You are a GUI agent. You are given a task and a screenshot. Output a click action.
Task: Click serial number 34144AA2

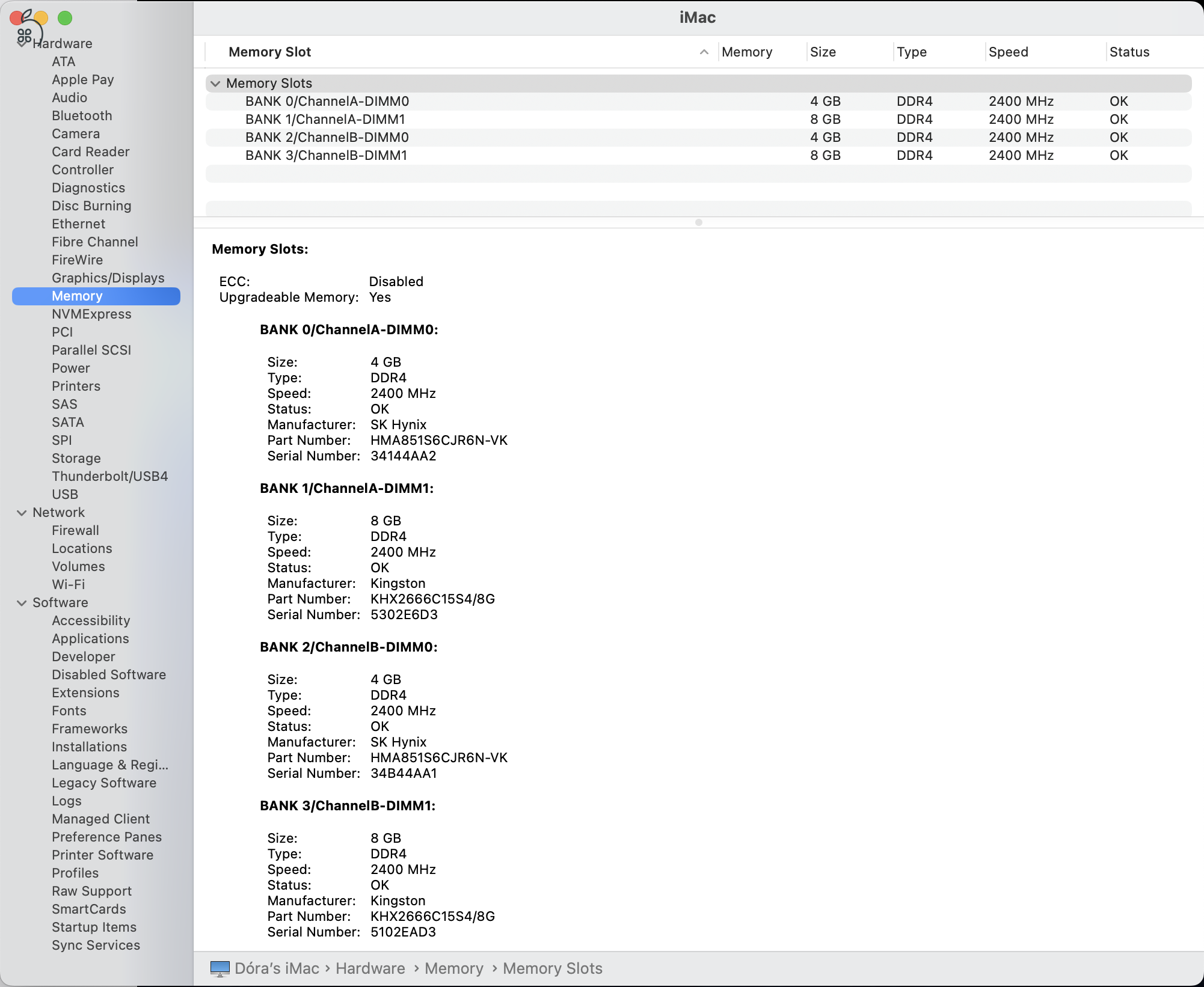[403, 456]
